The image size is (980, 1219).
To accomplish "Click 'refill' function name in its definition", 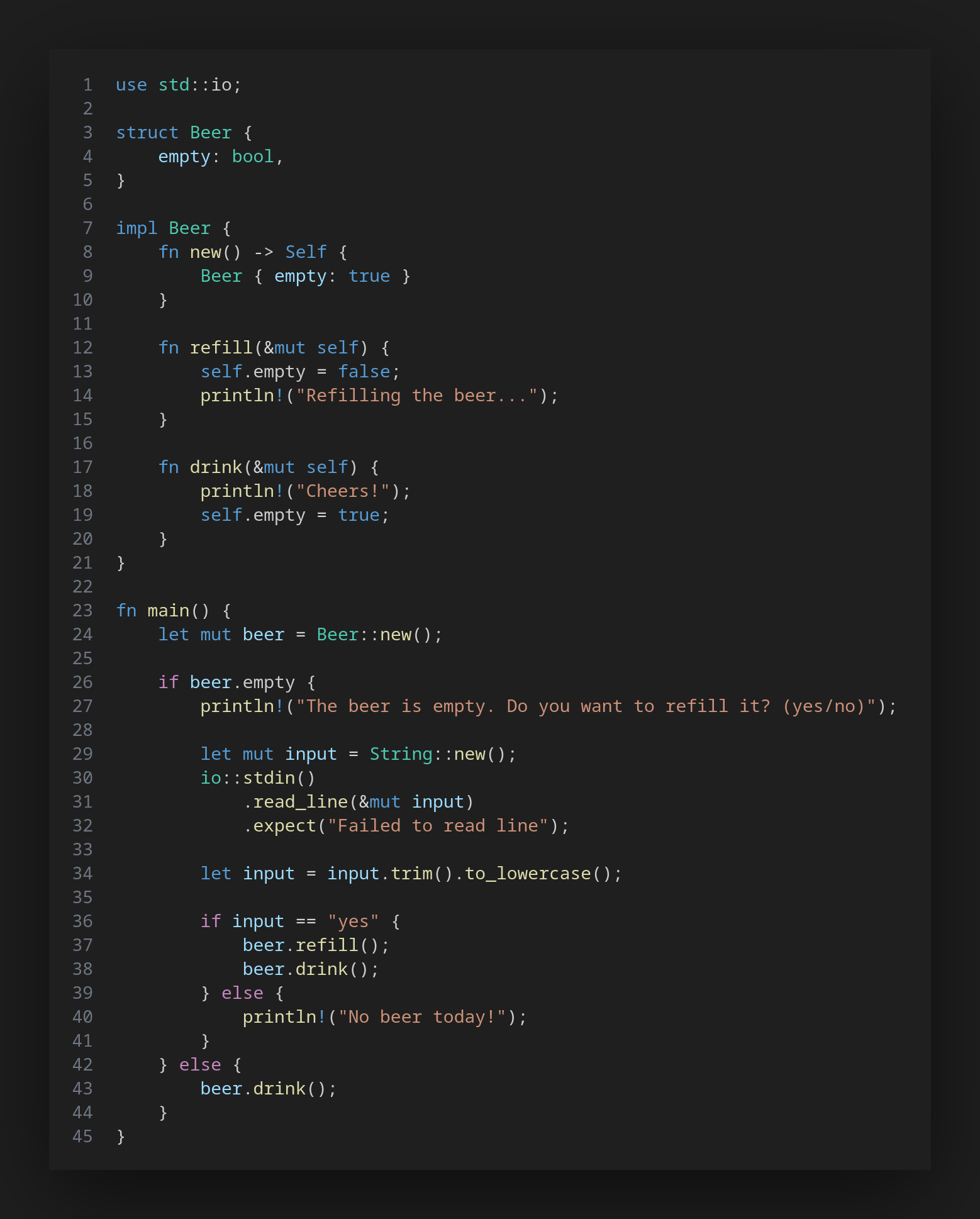I will tap(221, 348).
